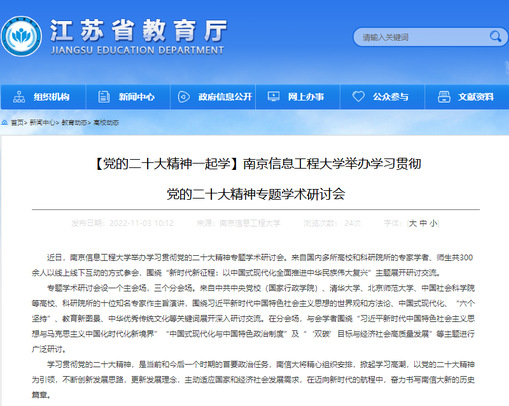Click the 网上办事 monitor icon

(x=274, y=97)
